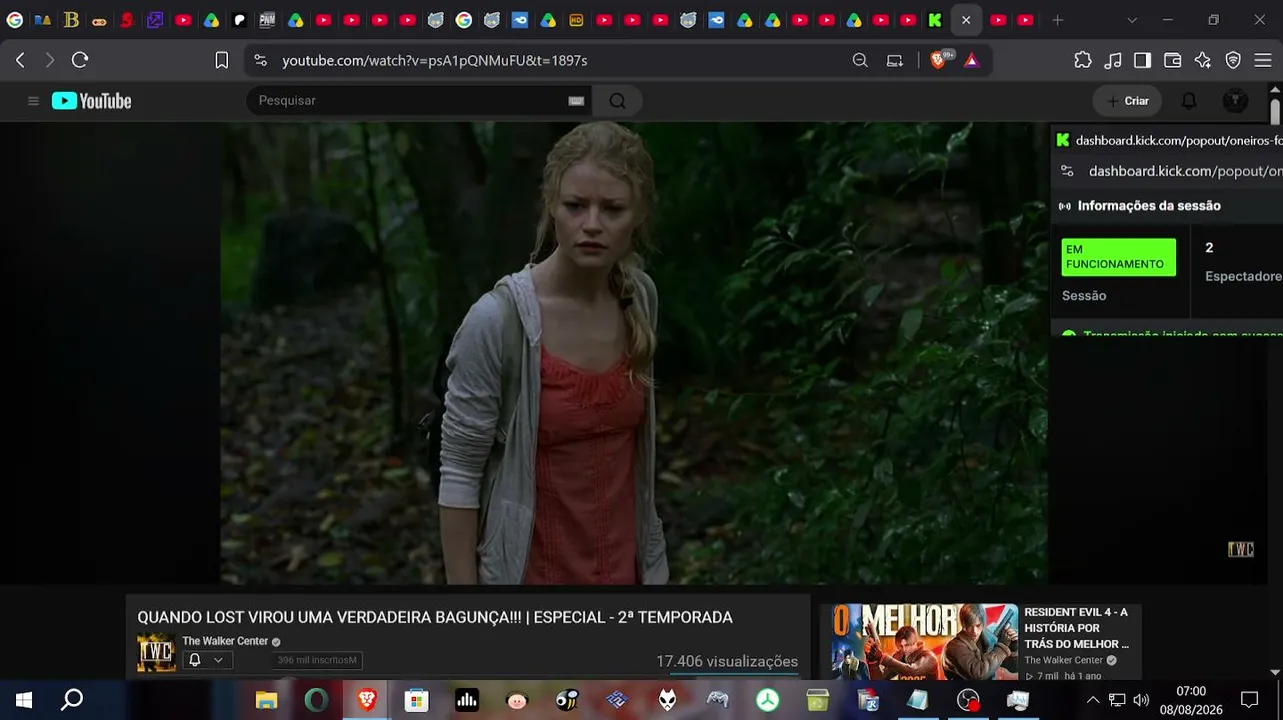
Task: Open the Windows notification center
Action: click(1249, 700)
